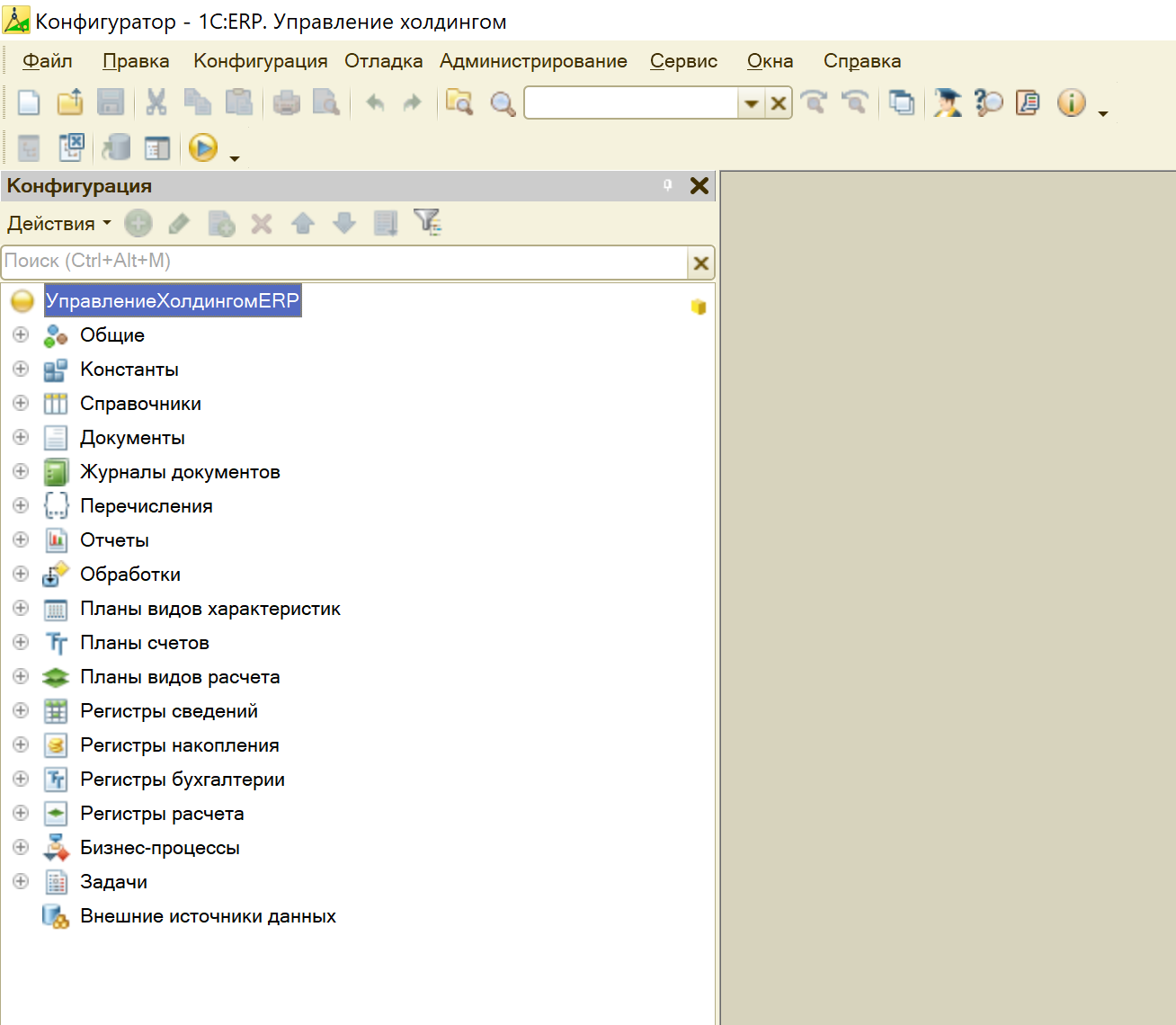Screen dimensions: 1176x1025
Task: Open the Окна menu
Action: pyautogui.click(x=771, y=61)
